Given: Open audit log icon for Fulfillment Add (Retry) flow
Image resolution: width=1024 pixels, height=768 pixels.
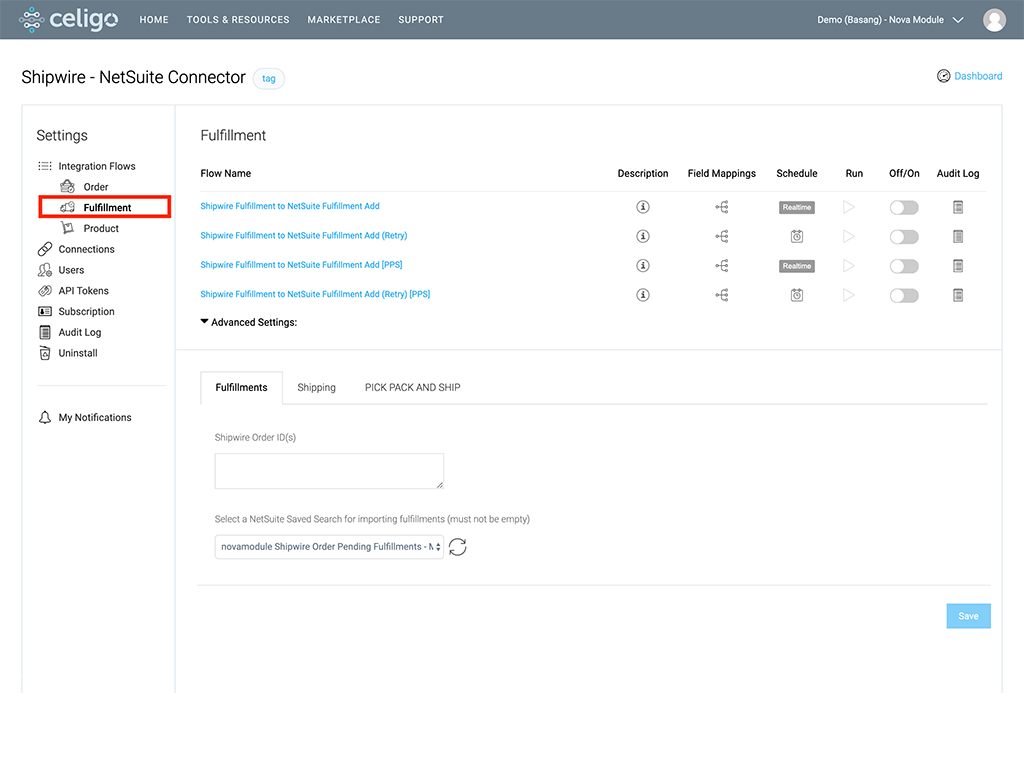Looking at the screenshot, I should [958, 236].
